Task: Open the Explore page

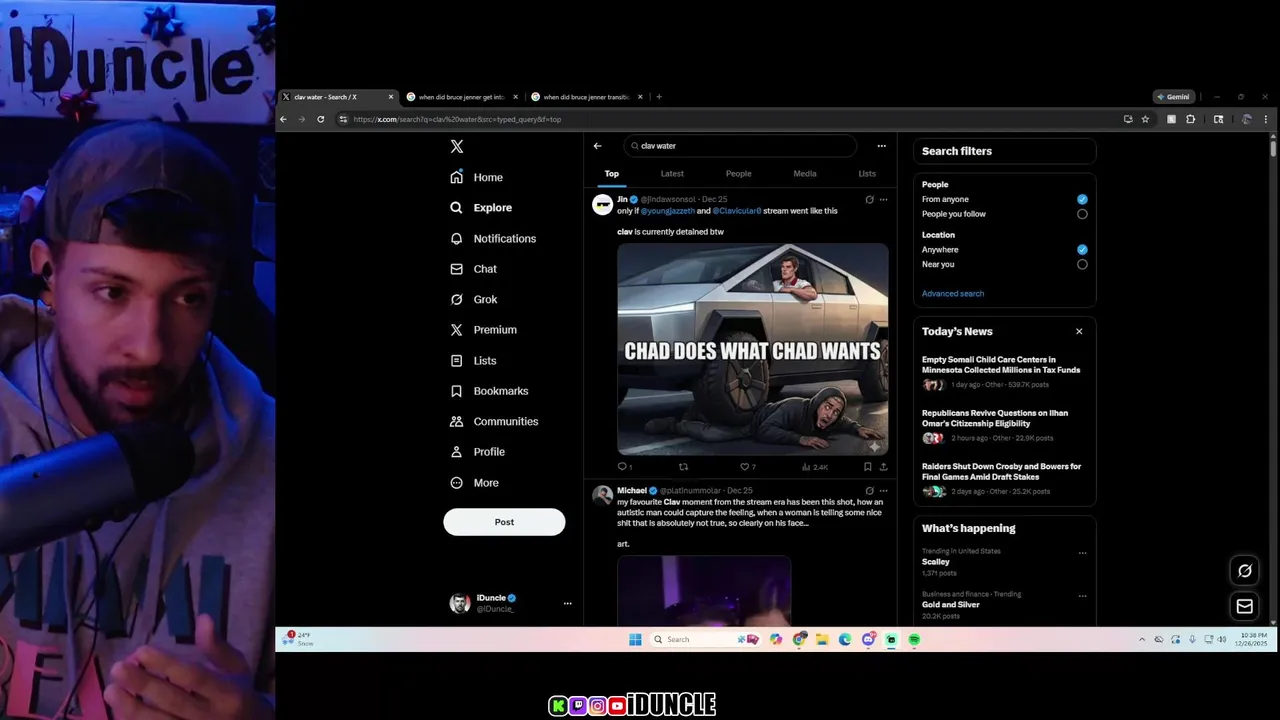Action: coord(481,208)
